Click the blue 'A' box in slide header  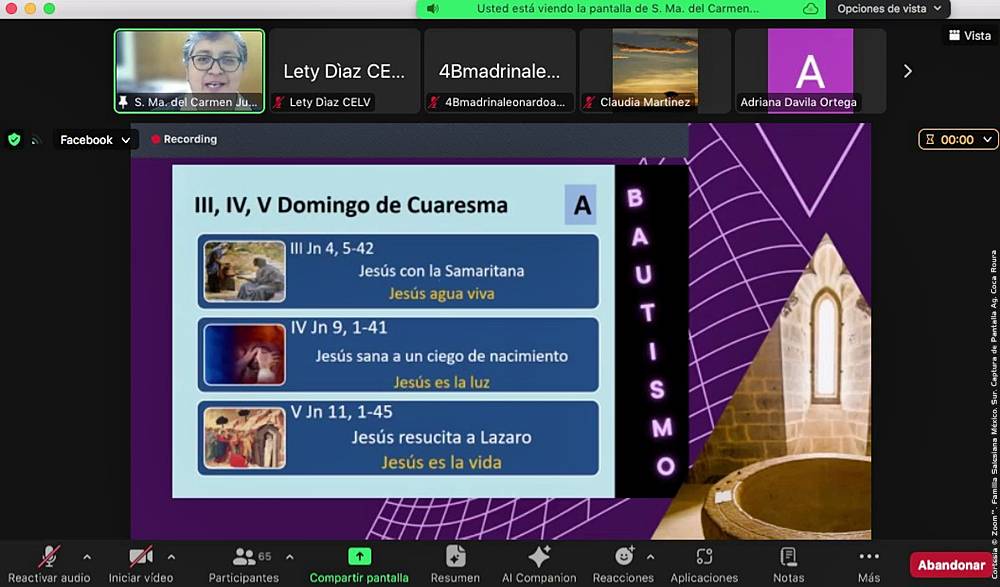[580, 205]
